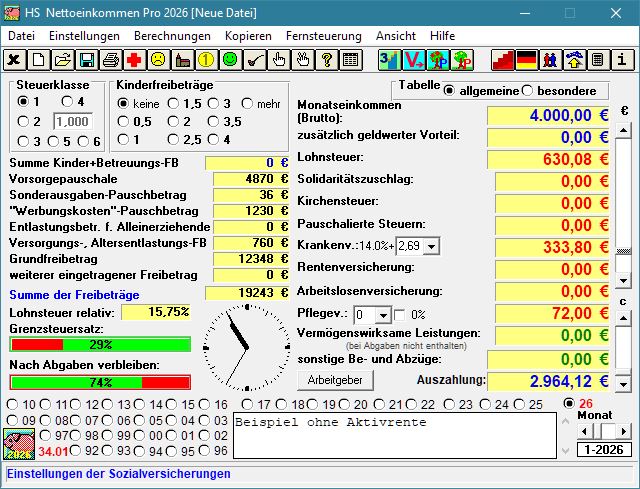The image size is (640, 489).
Task: Click the printer icon in the toolbar
Action: point(110,60)
